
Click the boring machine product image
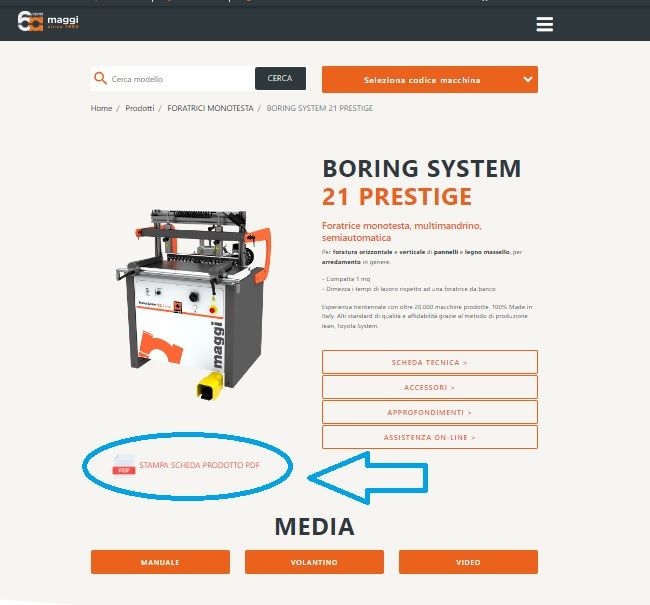(193, 304)
